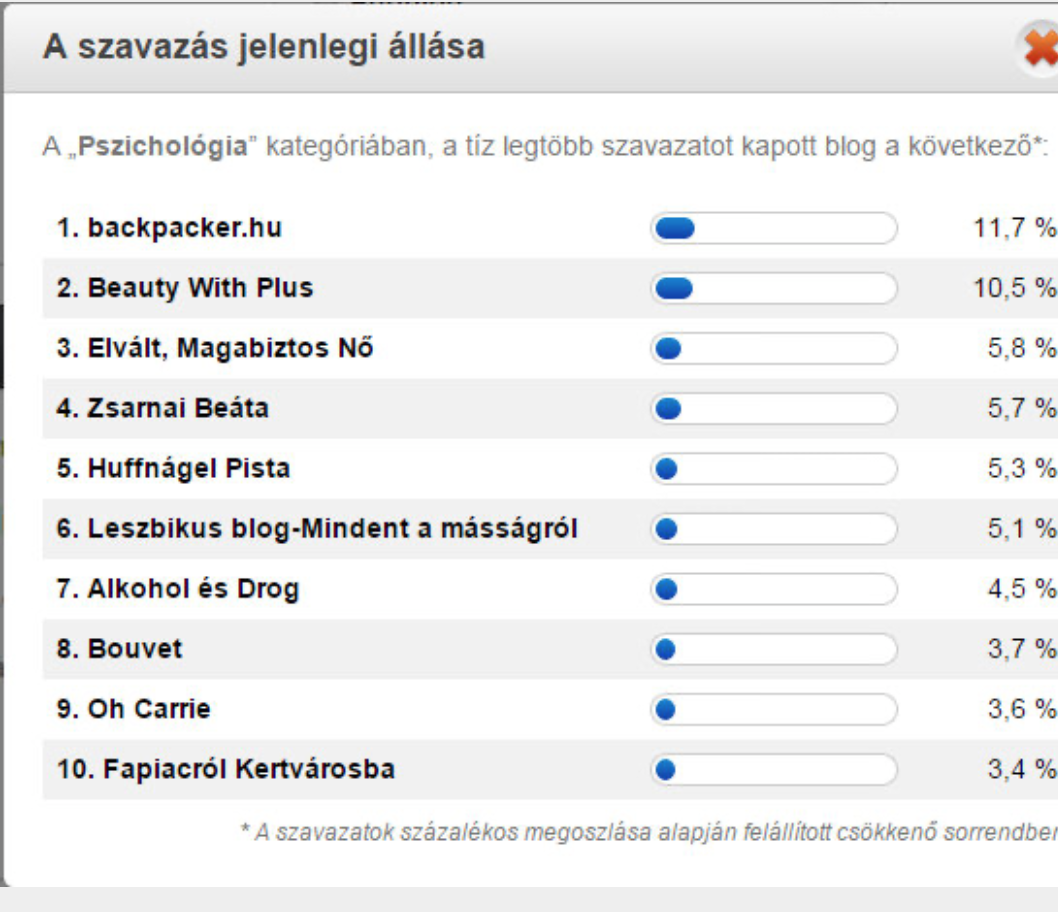Click the Alkohol és Drog entry

[x=178, y=589]
